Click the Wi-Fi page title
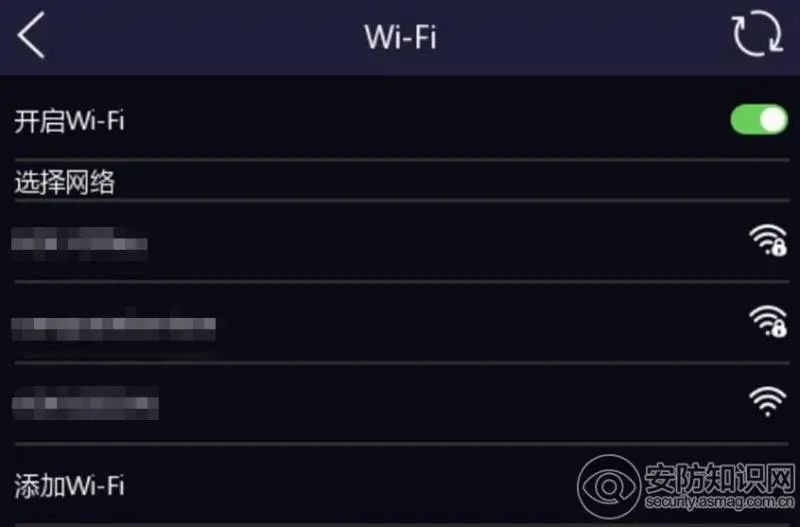This screenshot has width=800, height=527. coord(400,37)
